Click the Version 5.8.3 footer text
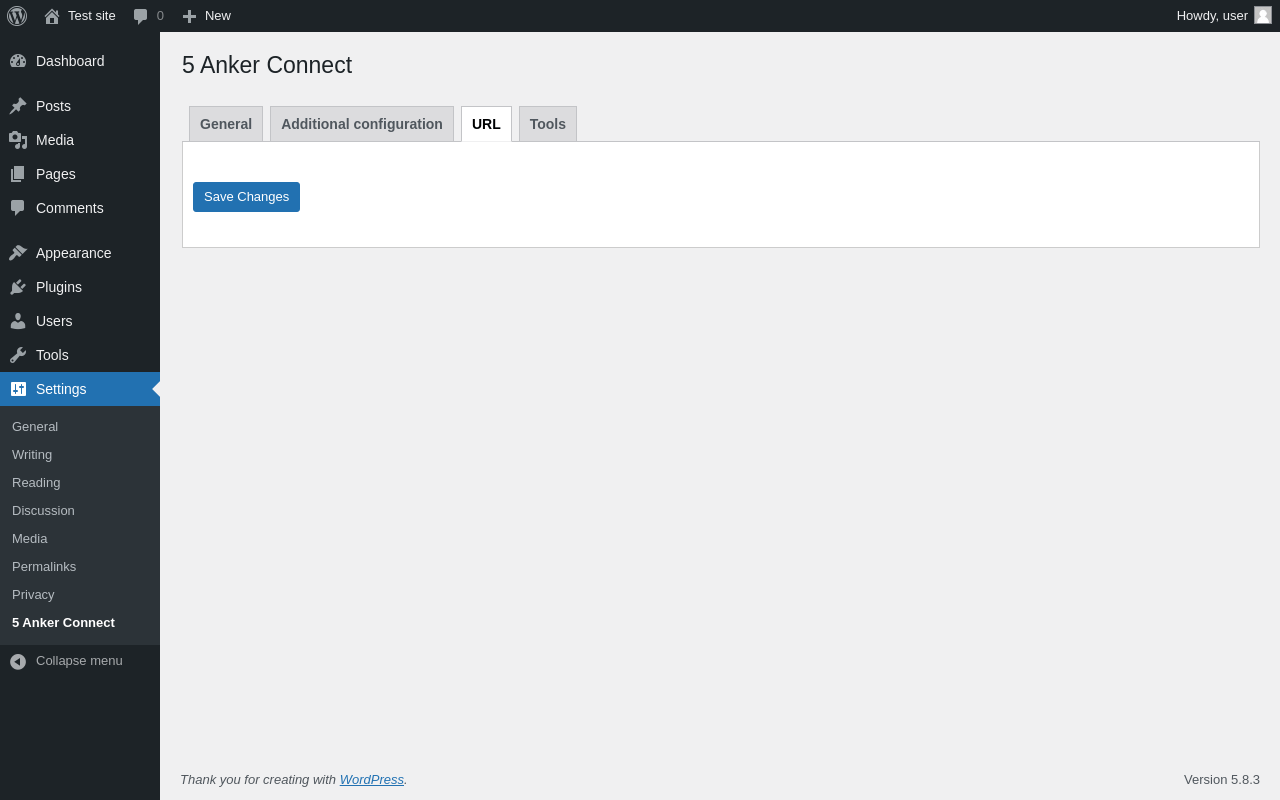1280x800 pixels. pyautogui.click(x=1222, y=780)
